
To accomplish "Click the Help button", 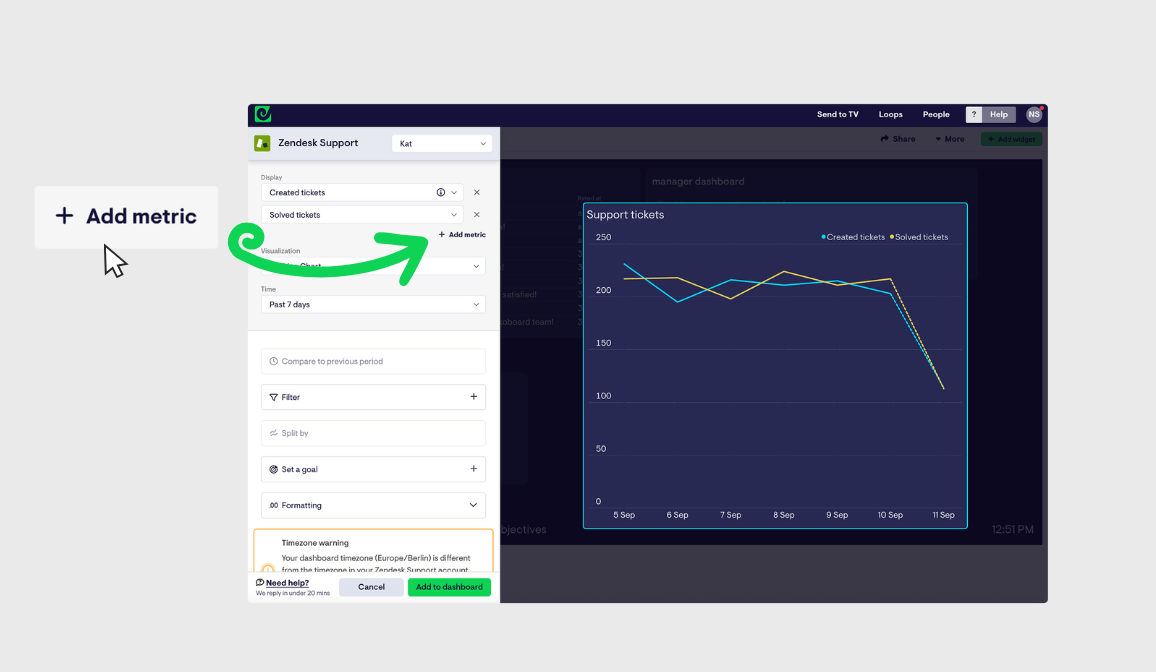I will 999,114.
